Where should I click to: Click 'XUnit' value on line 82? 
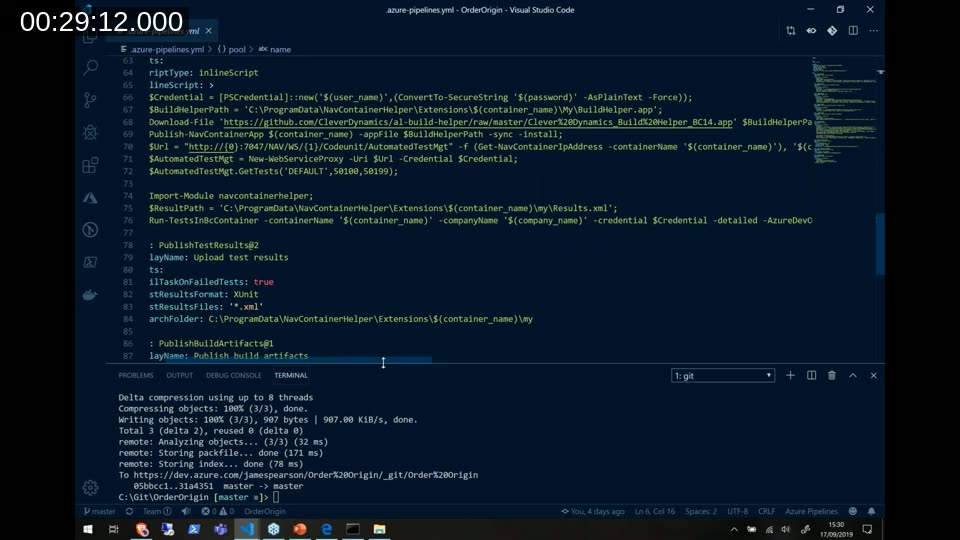point(246,294)
